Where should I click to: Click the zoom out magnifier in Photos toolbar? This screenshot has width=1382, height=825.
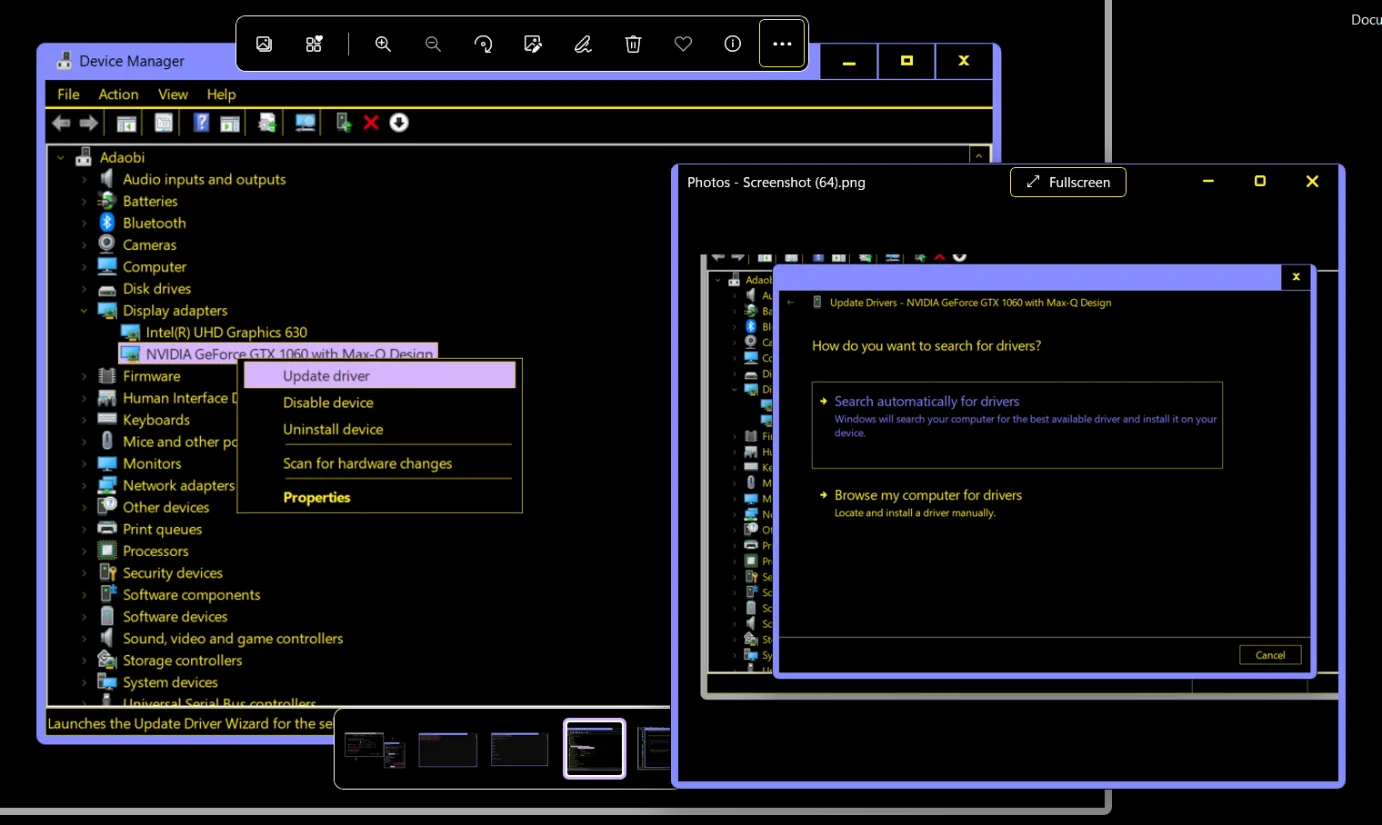433,44
